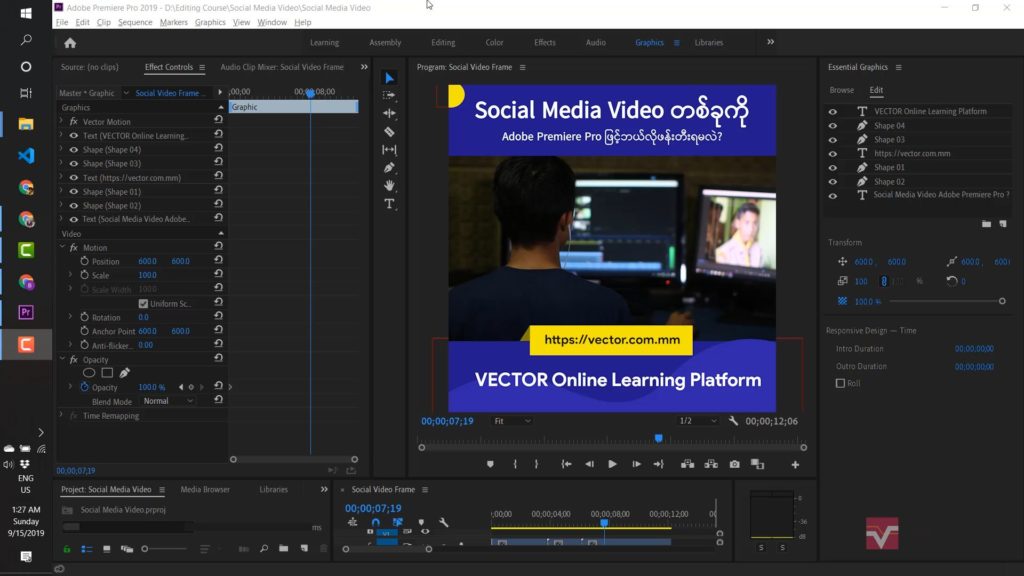The image size is (1024, 576).
Task: Open the Markers menu
Action: (x=173, y=22)
